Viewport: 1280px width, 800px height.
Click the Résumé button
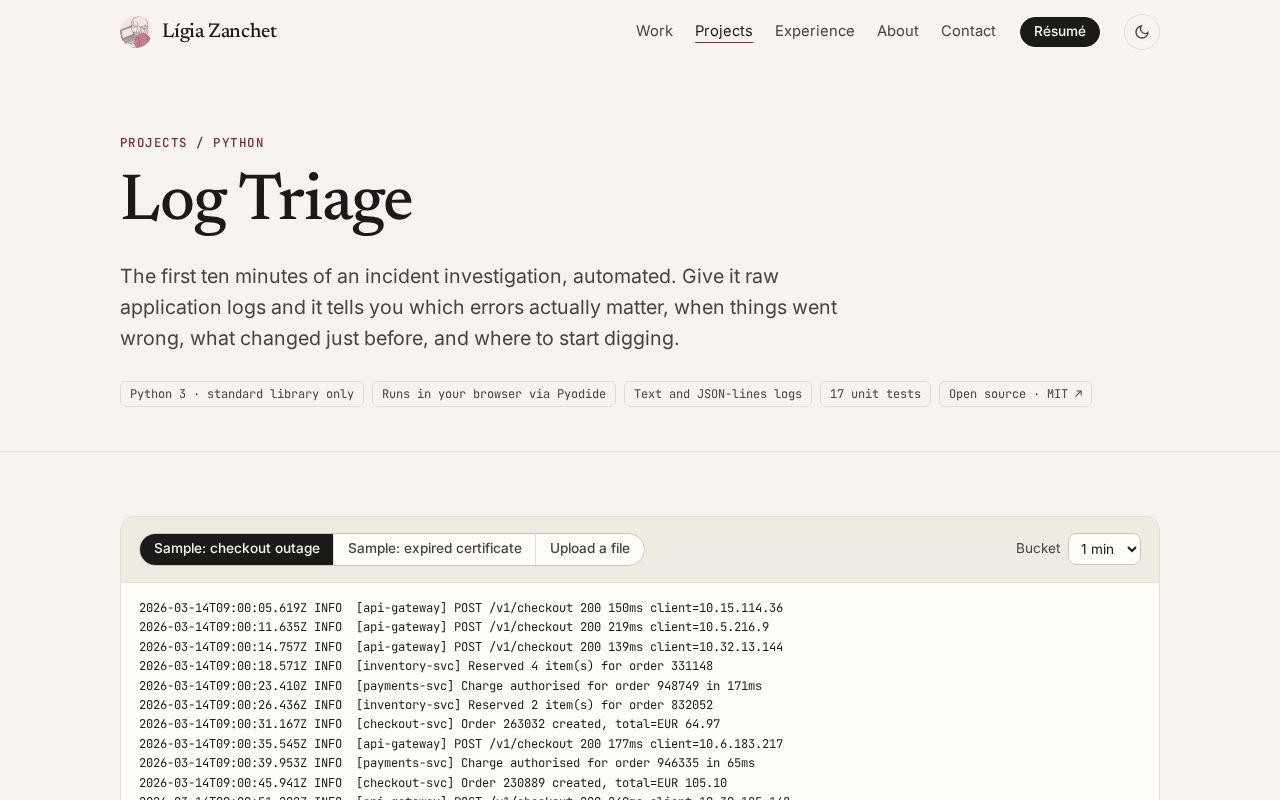(x=1060, y=32)
